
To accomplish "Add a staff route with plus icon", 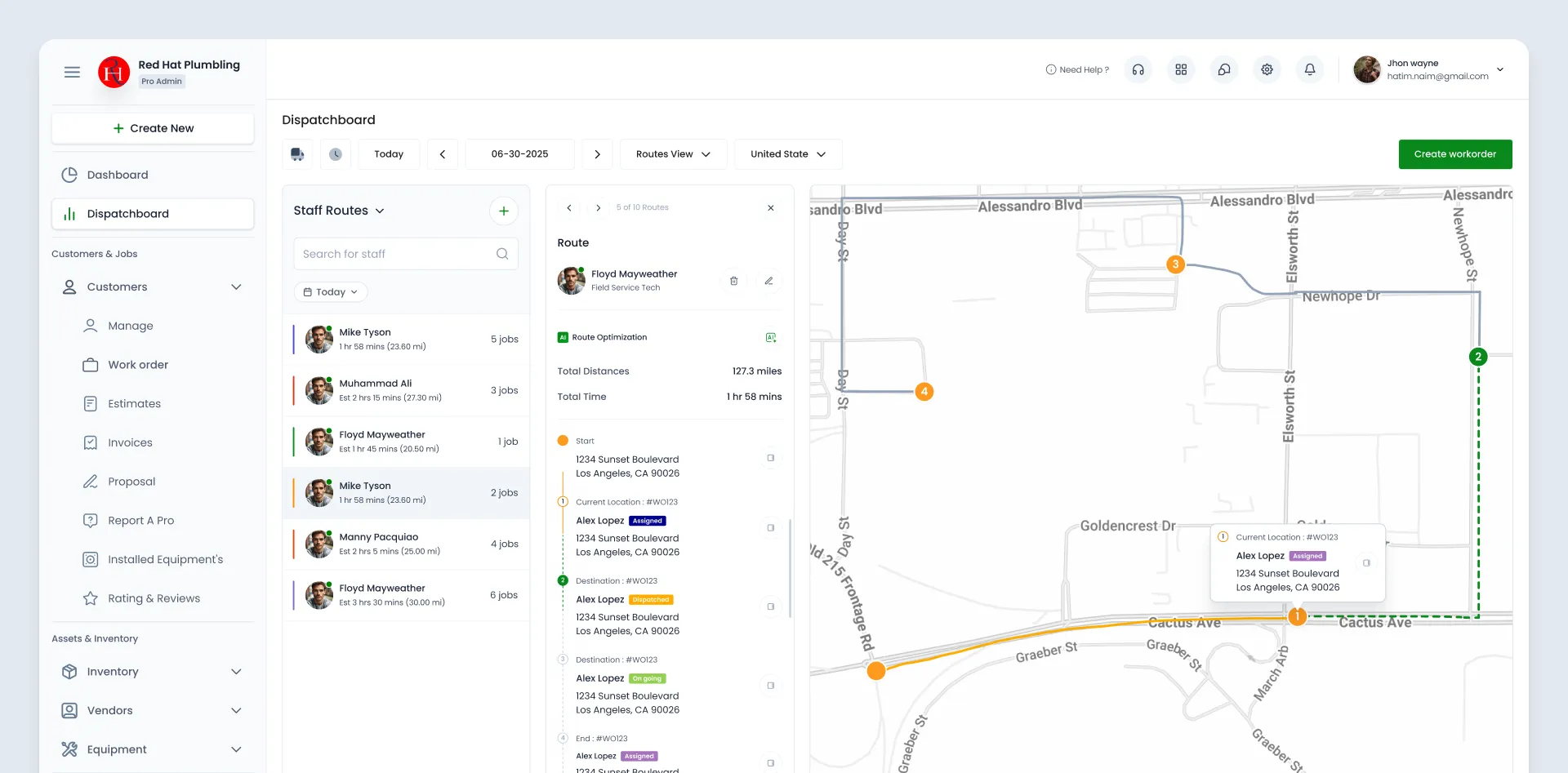I will point(504,211).
